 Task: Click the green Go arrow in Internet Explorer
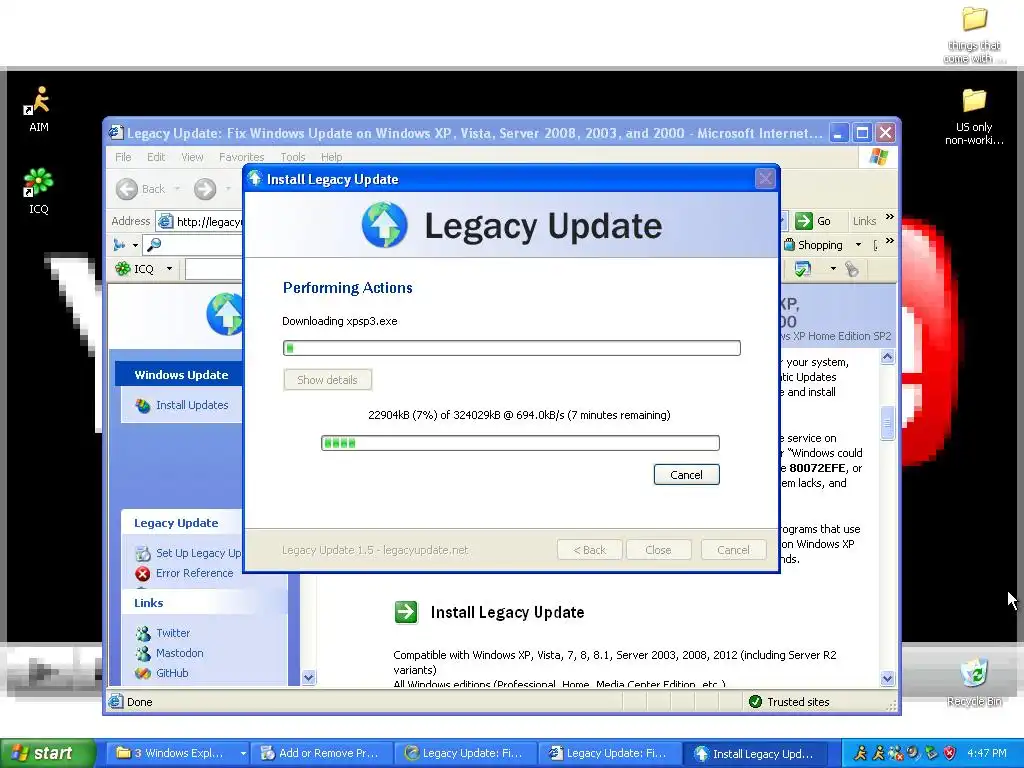point(803,221)
